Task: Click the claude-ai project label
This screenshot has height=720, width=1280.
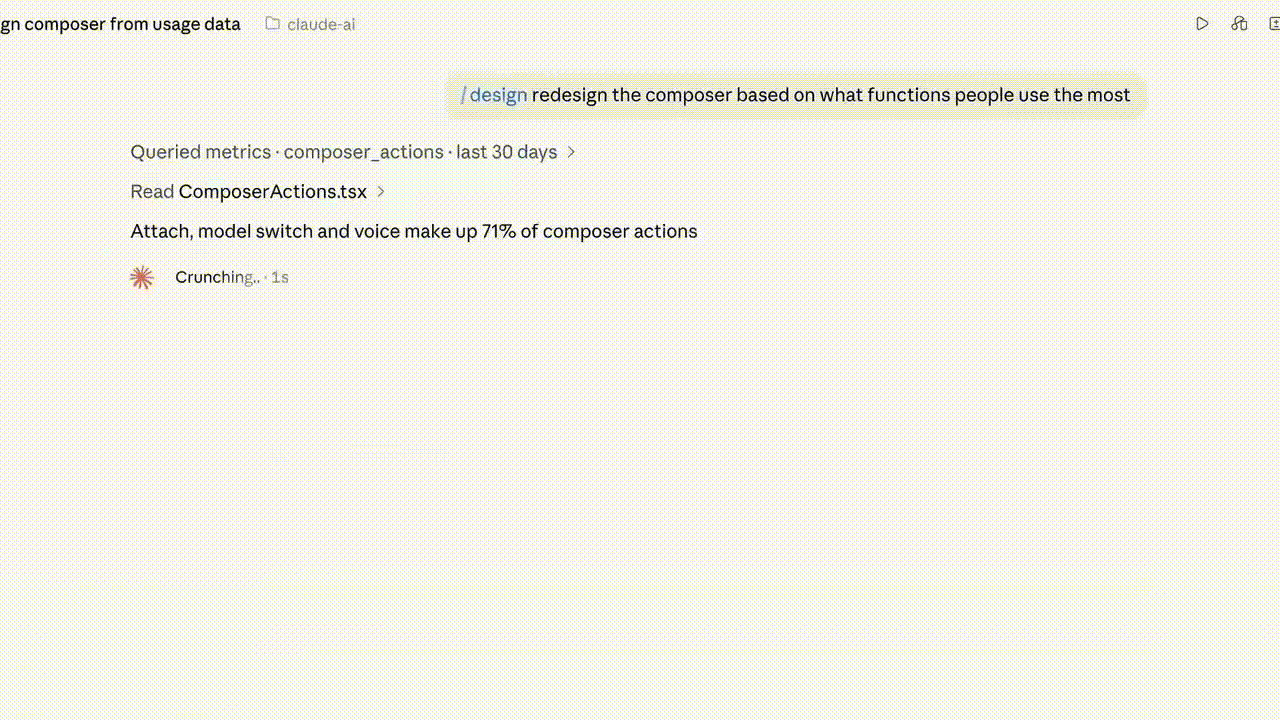Action: (321, 24)
